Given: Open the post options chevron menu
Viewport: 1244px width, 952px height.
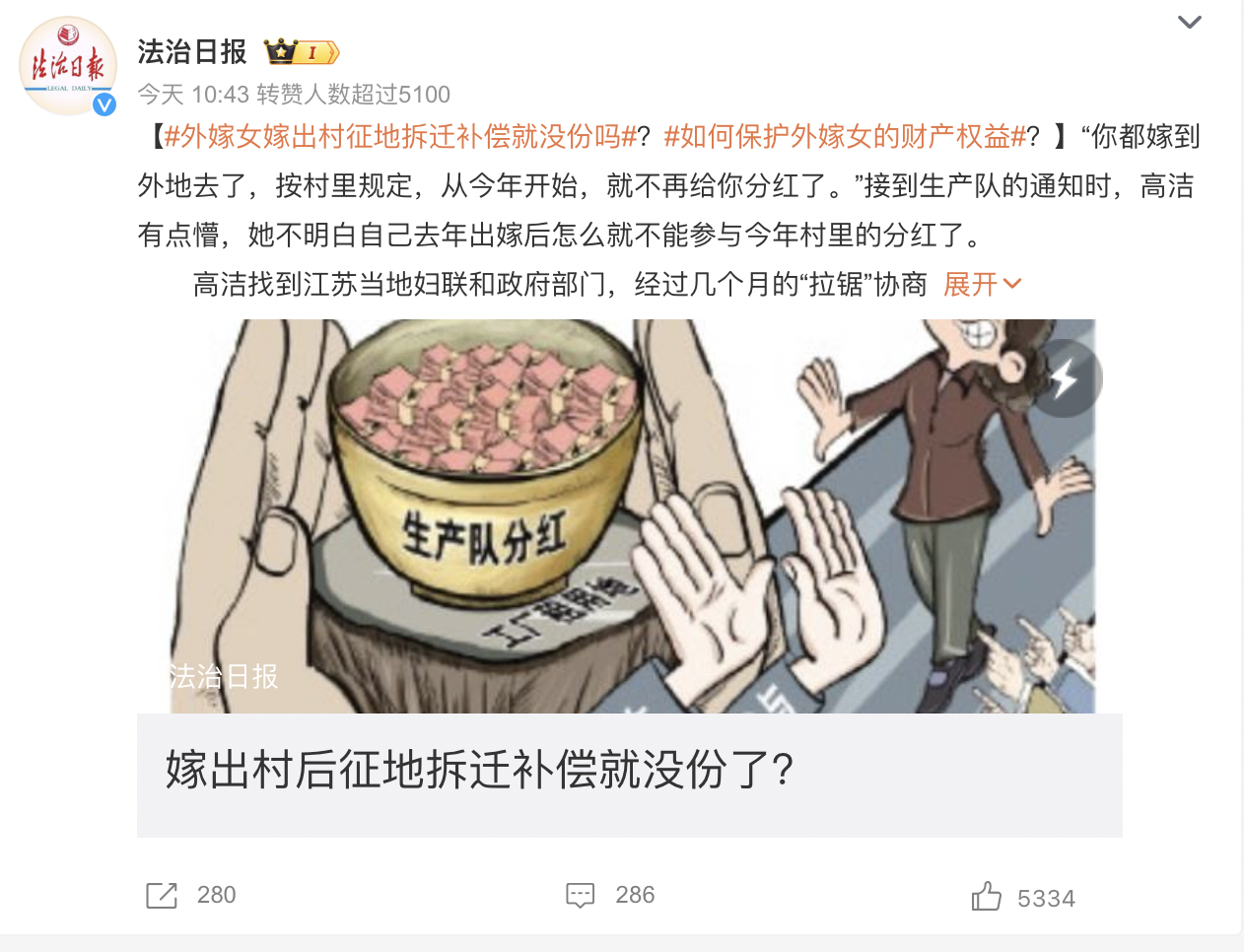Looking at the screenshot, I should click(x=1190, y=22).
